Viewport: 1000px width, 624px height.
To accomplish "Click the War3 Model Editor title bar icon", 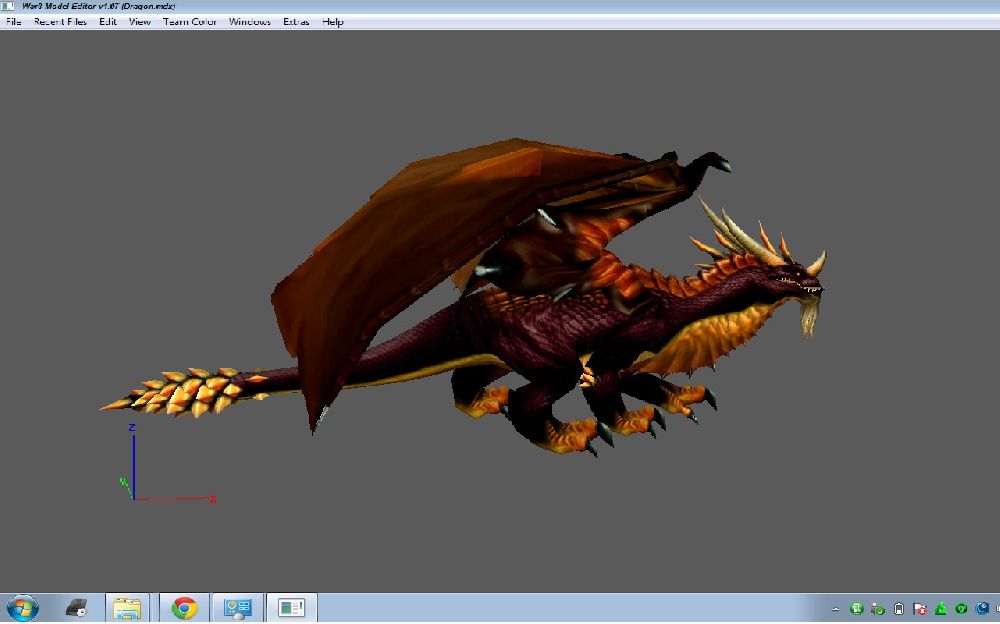I will [8, 6].
